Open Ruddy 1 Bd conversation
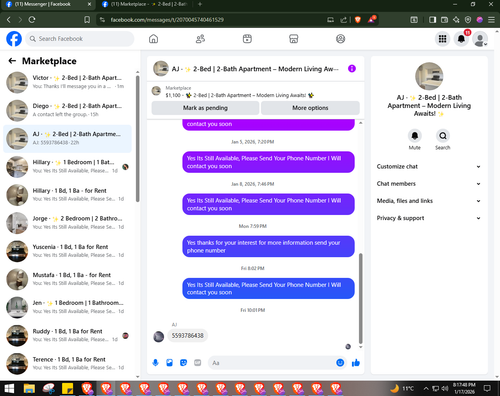 pos(68,335)
